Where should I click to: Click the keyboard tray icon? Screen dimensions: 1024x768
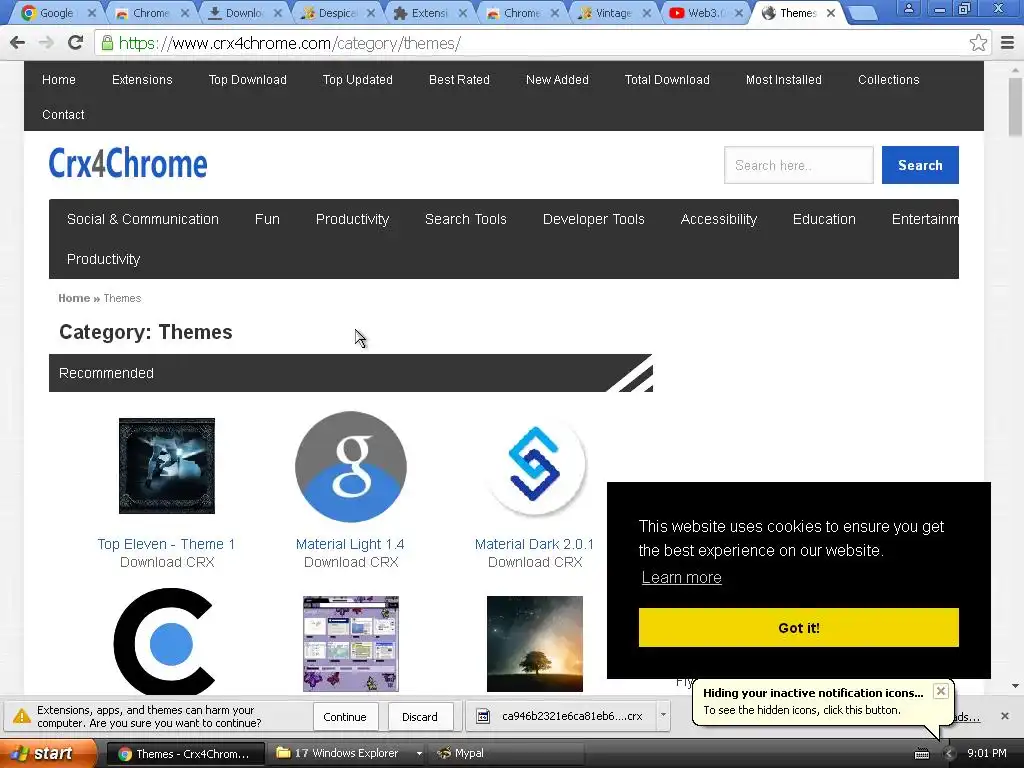(921, 754)
